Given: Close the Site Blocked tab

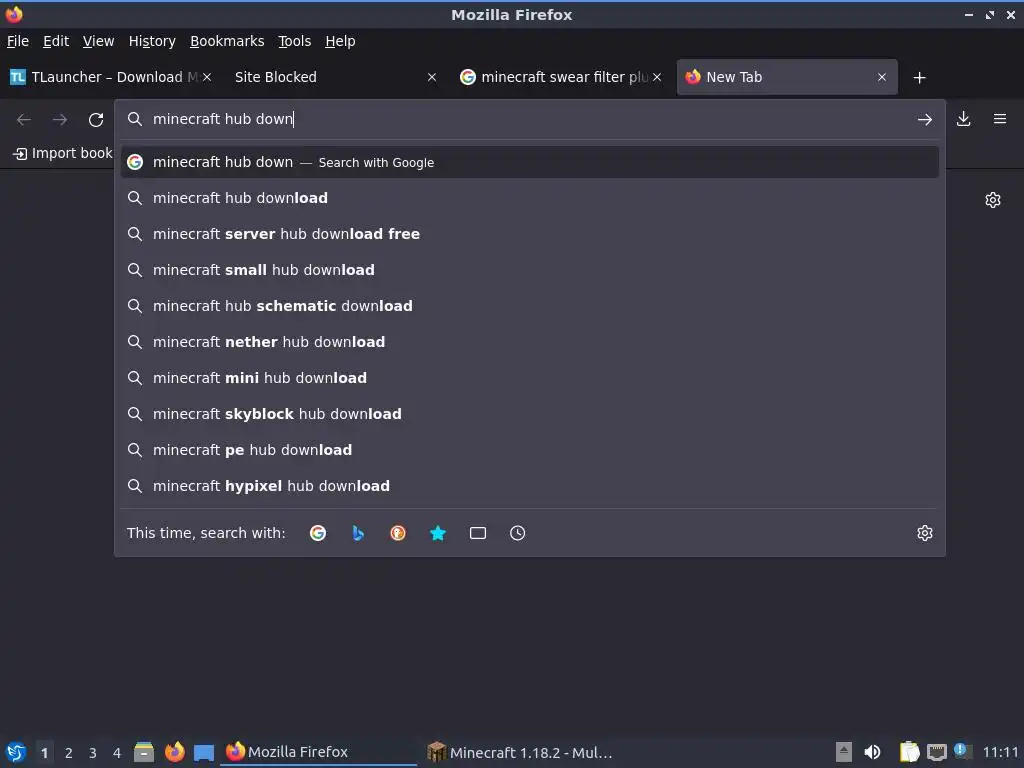Looking at the screenshot, I should 432,77.
